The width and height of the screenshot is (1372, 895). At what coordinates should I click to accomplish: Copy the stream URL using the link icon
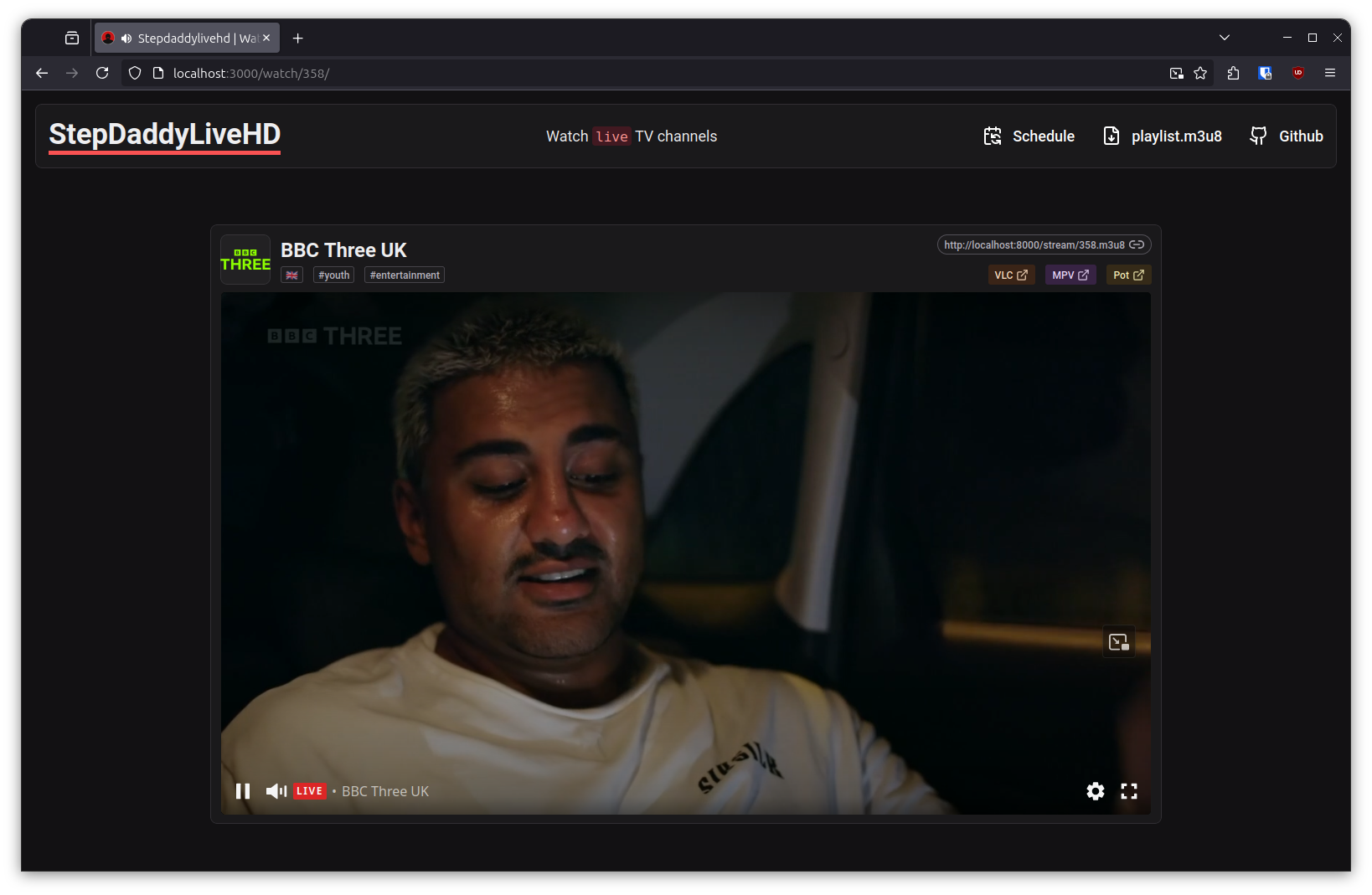(1137, 244)
